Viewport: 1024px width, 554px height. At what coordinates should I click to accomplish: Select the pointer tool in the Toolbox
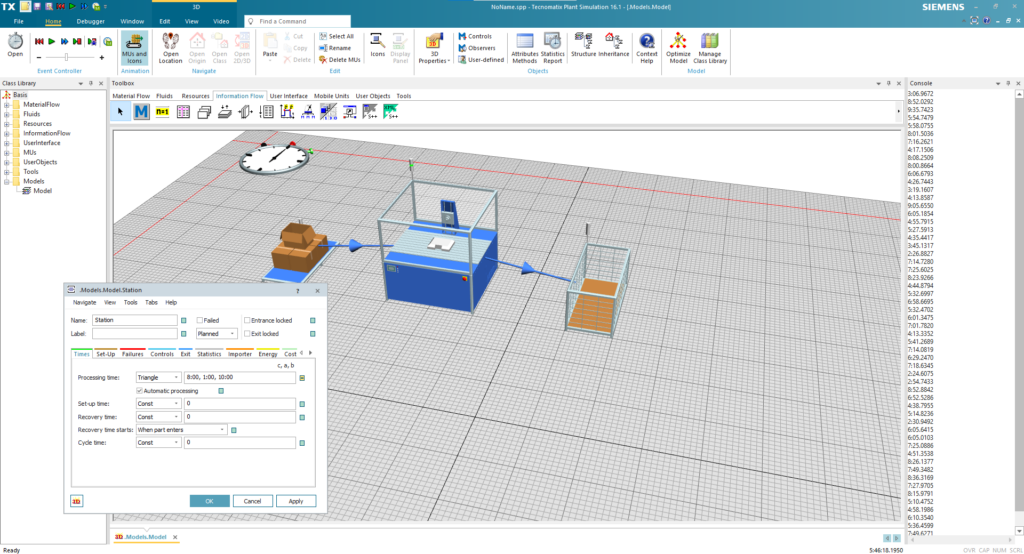(x=121, y=112)
